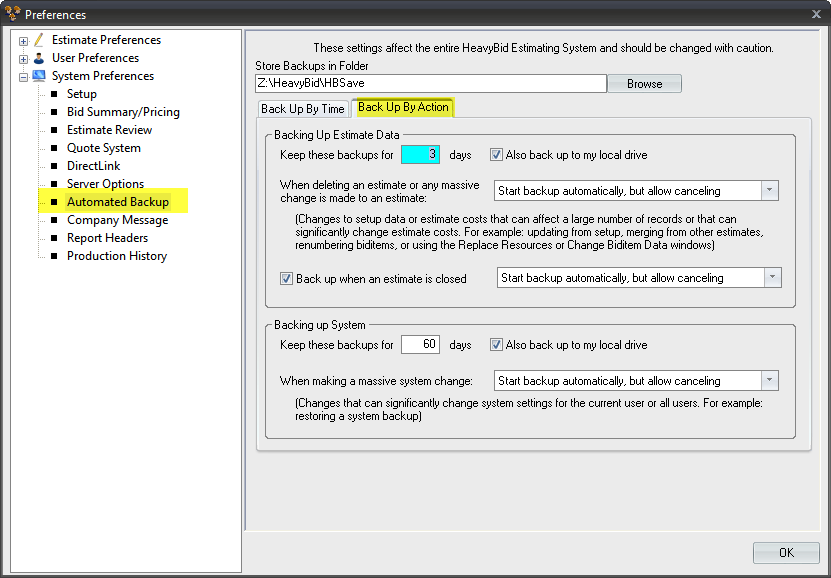Click Browse to choose a backup folder
Image resolution: width=831 pixels, height=578 pixels.
[x=644, y=83]
